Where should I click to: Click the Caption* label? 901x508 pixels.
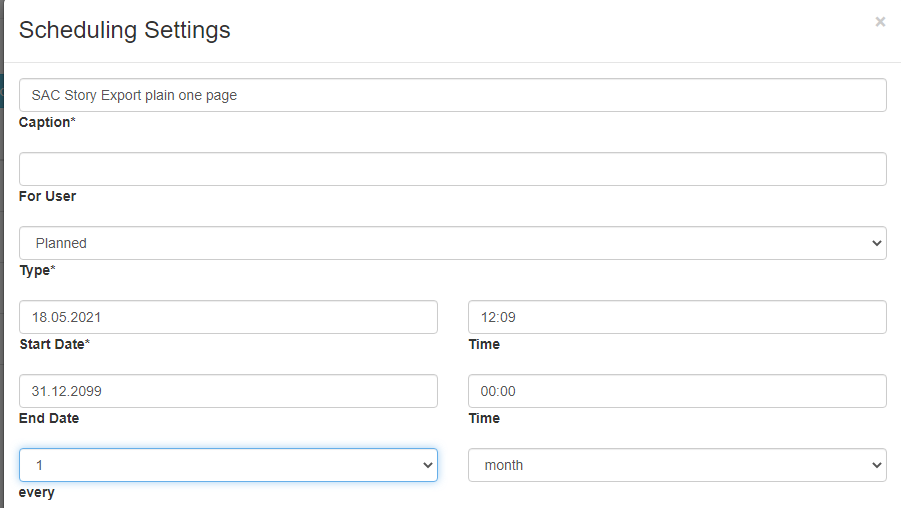pos(47,122)
